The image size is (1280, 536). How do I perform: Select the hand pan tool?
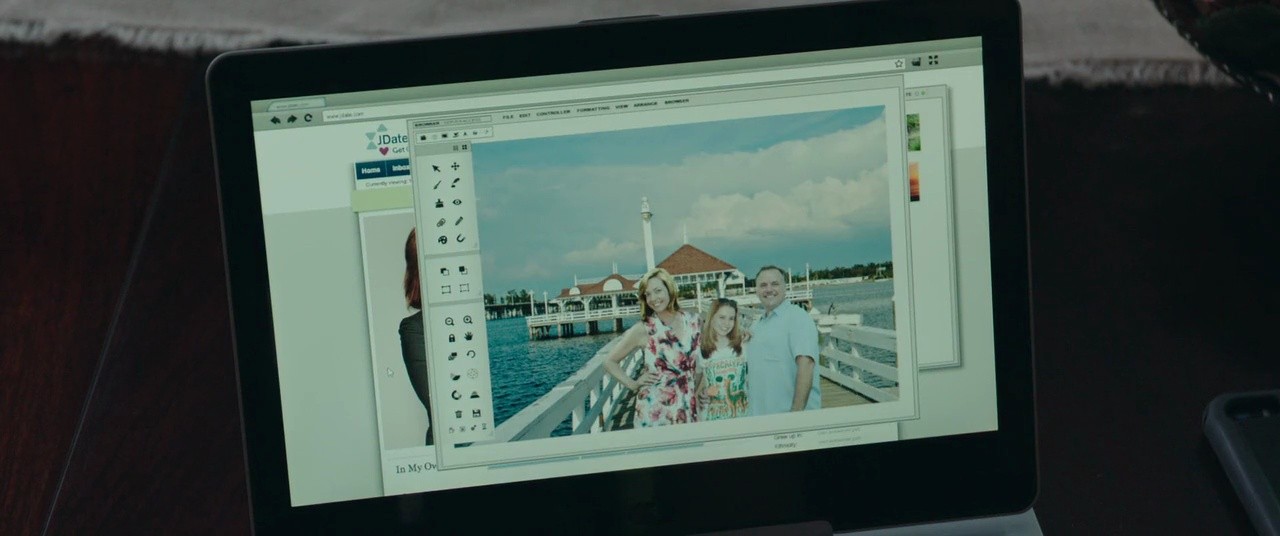(x=469, y=336)
